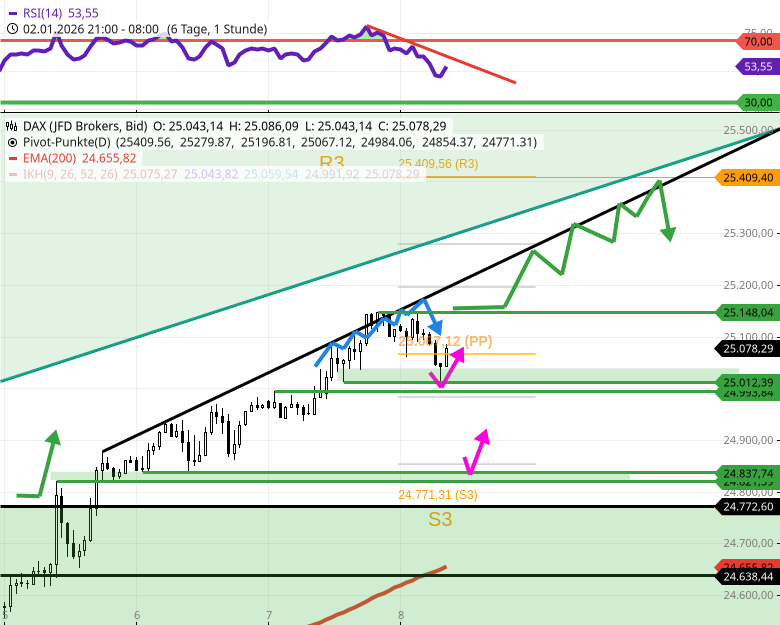Click the orange 25.409,40 price label

747,177
